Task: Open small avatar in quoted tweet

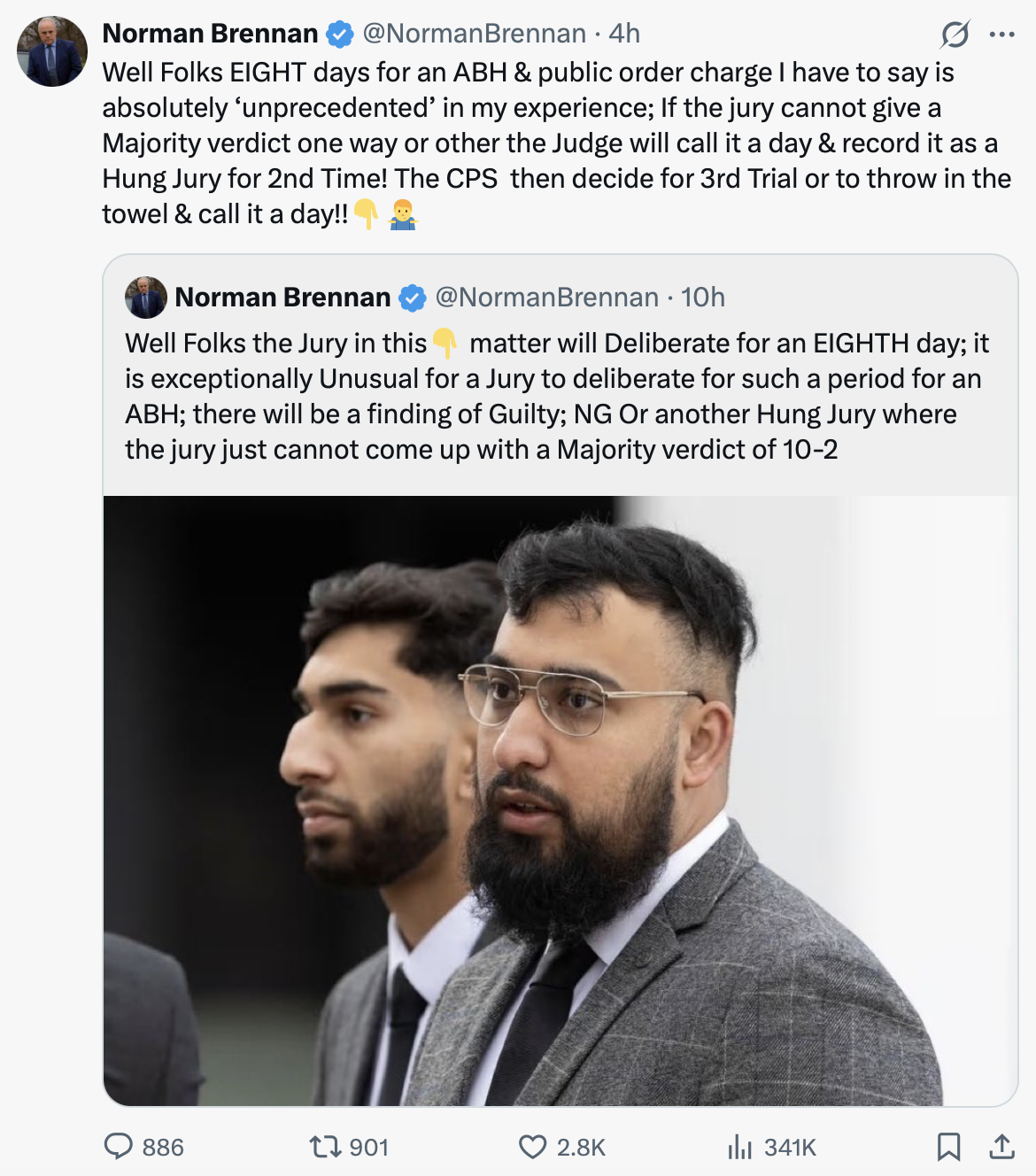Action: click(146, 298)
